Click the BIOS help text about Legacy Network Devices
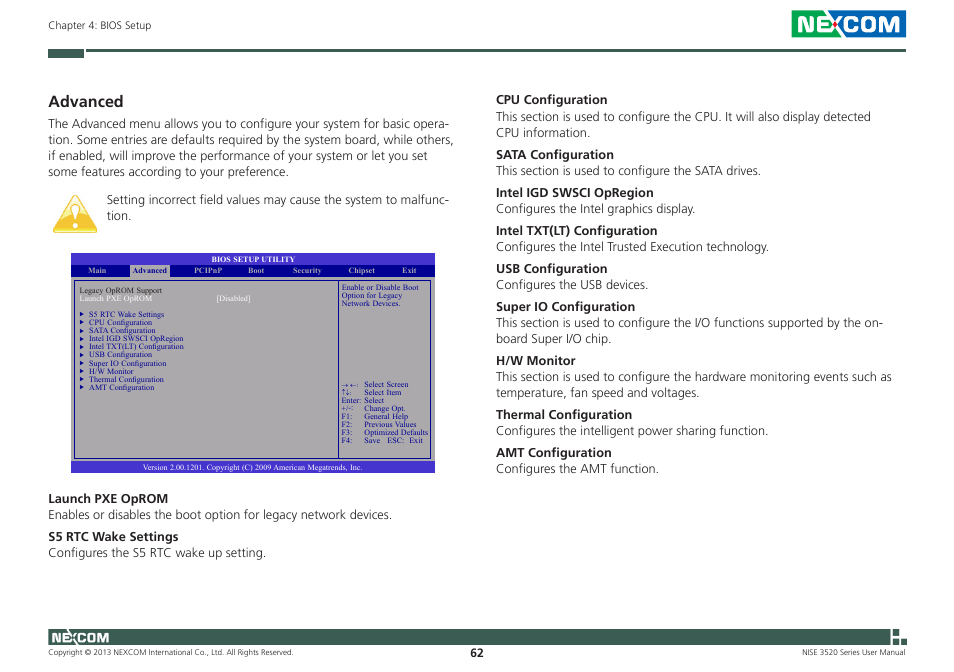This screenshot has height=672, width=954. coord(380,295)
